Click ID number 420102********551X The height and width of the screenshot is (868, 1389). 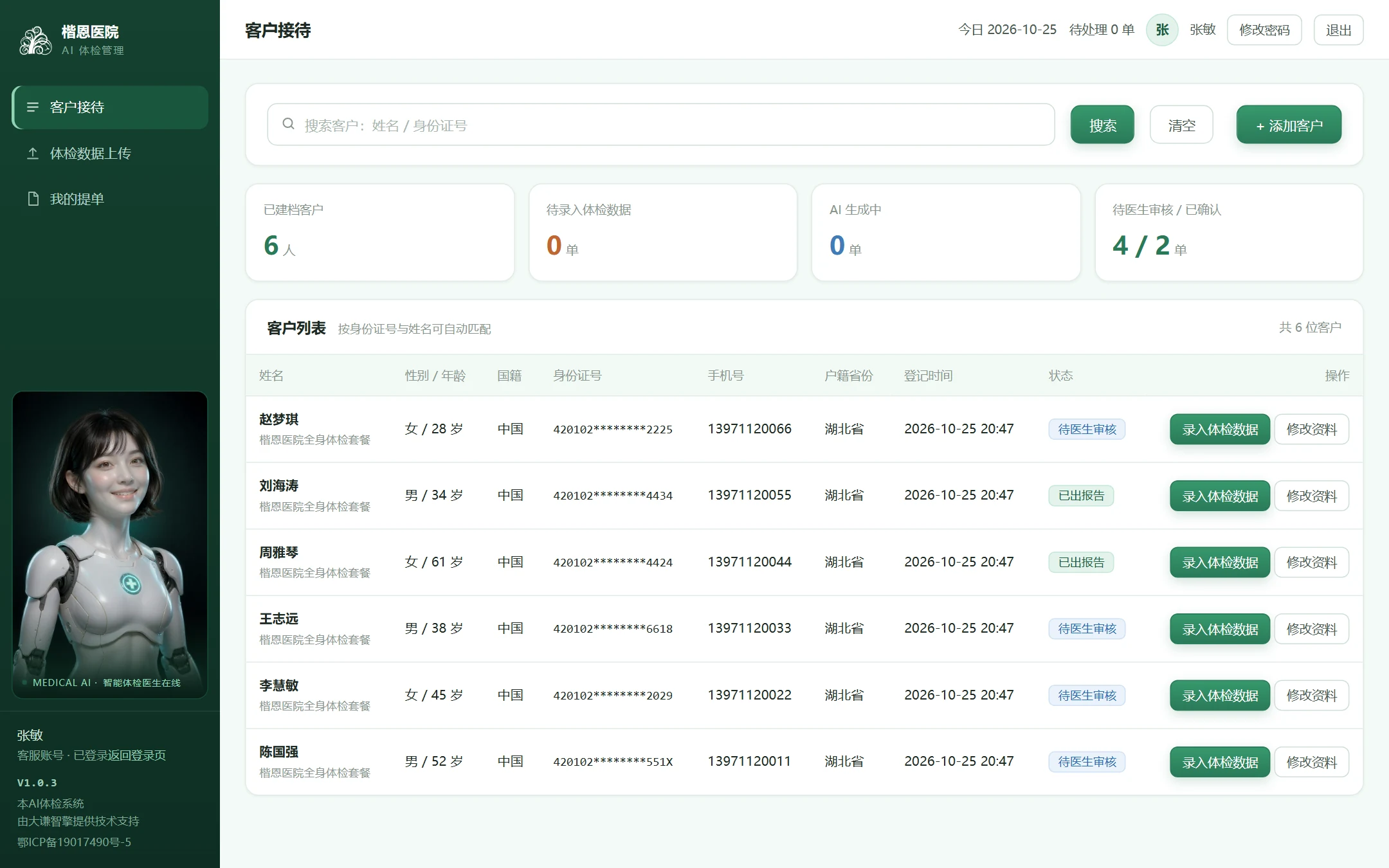pyautogui.click(x=613, y=762)
